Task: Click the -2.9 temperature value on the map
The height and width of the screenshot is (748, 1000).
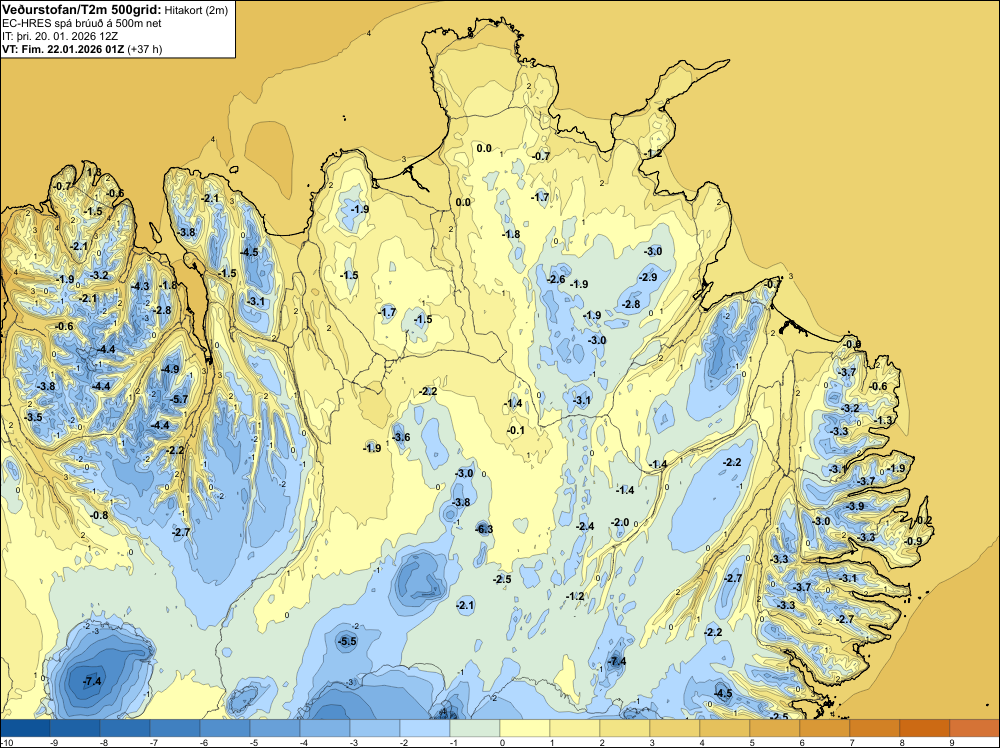Action: coord(648,277)
